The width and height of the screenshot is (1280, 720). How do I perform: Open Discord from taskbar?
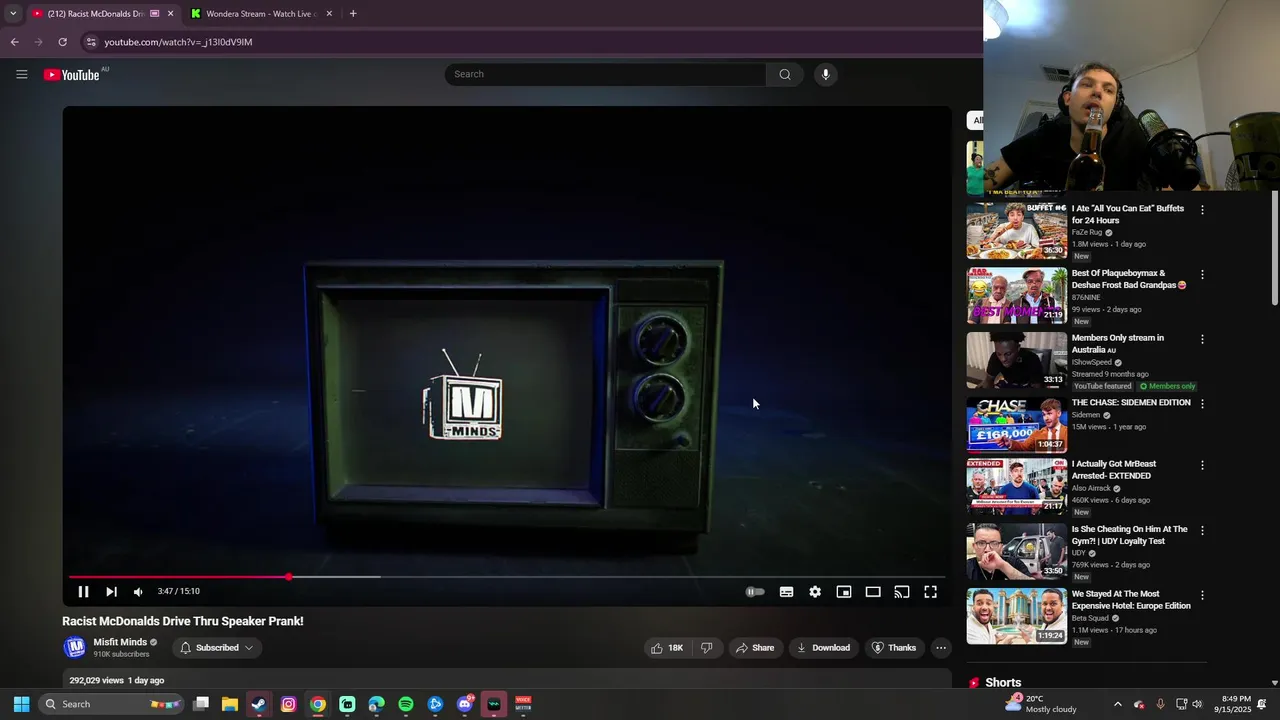(465, 704)
